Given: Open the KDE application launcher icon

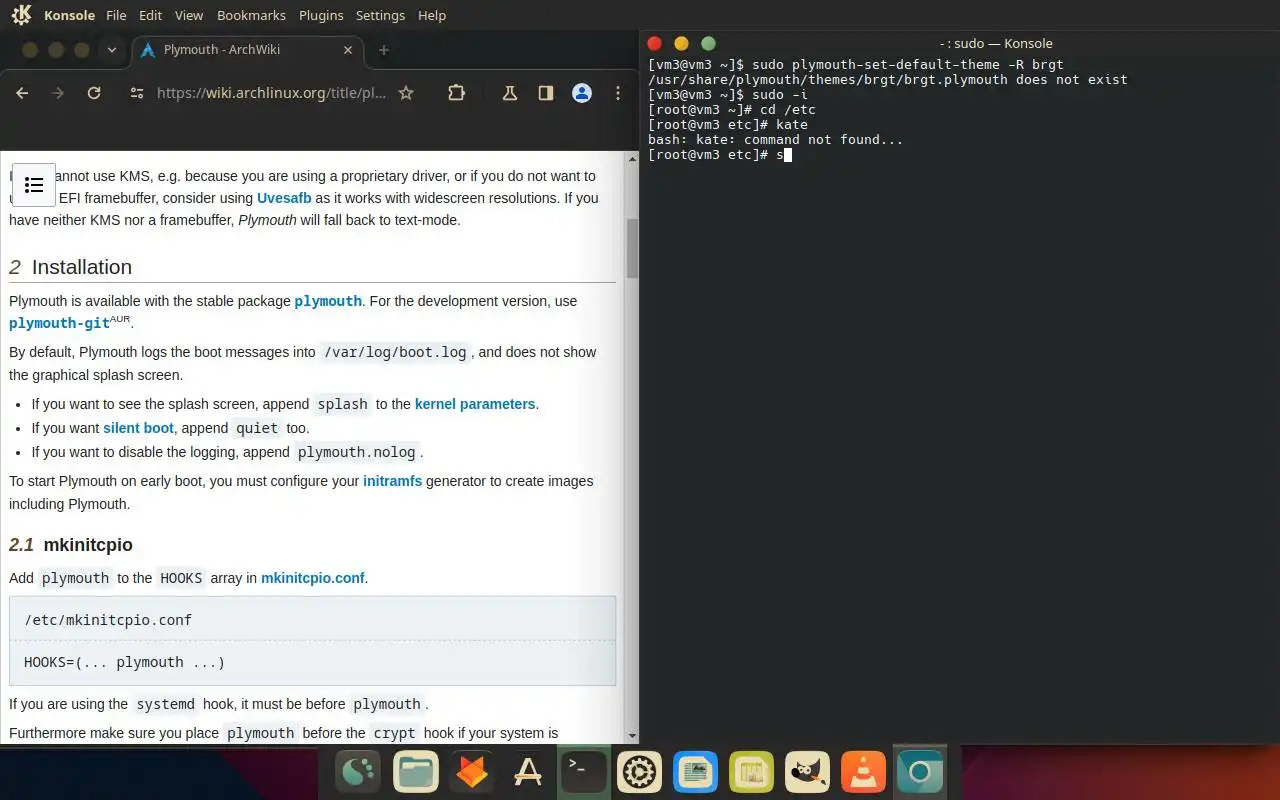Looking at the screenshot, I should click(21, 15).
